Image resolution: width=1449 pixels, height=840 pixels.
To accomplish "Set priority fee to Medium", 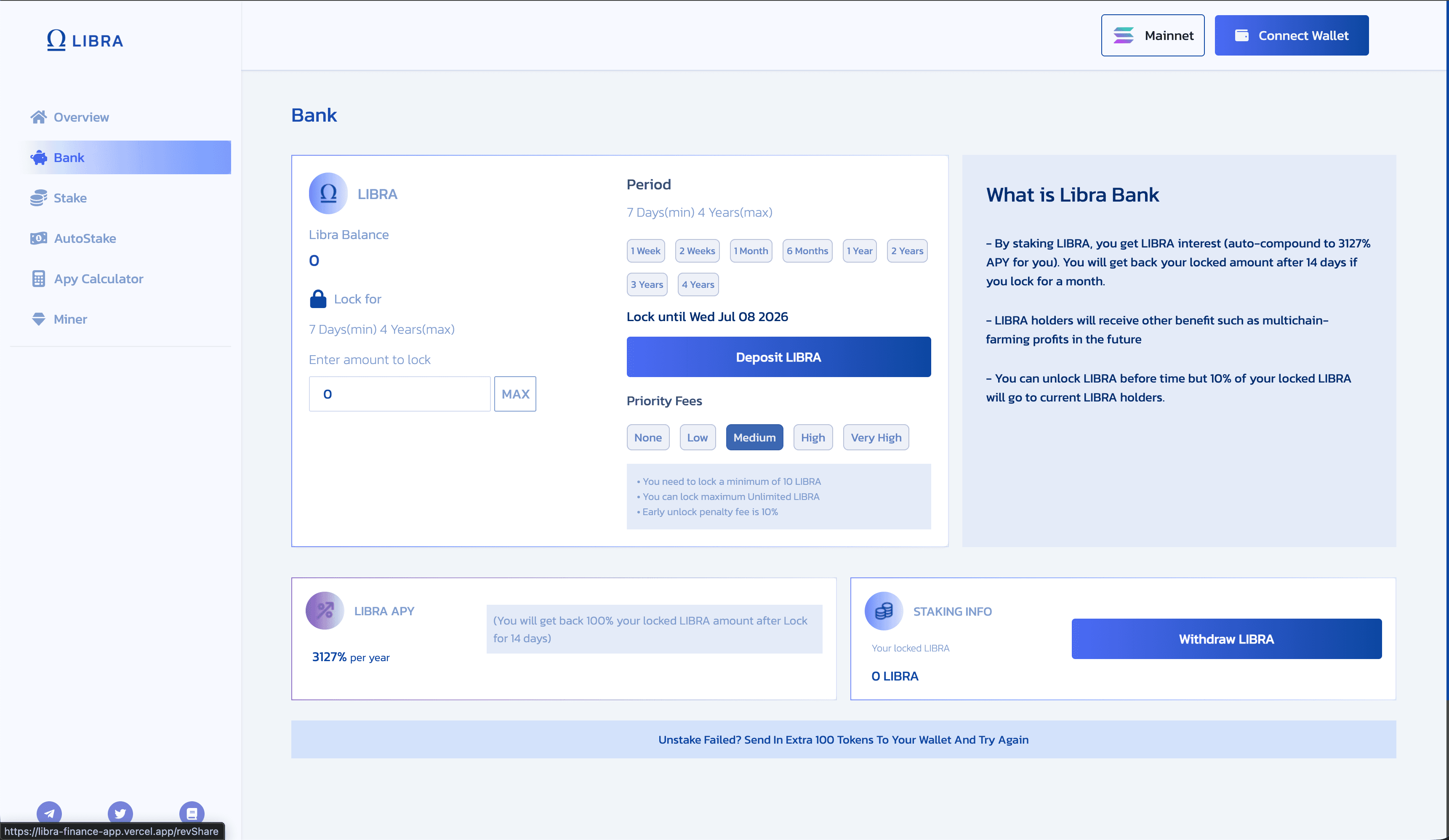I will coord(754,438).
